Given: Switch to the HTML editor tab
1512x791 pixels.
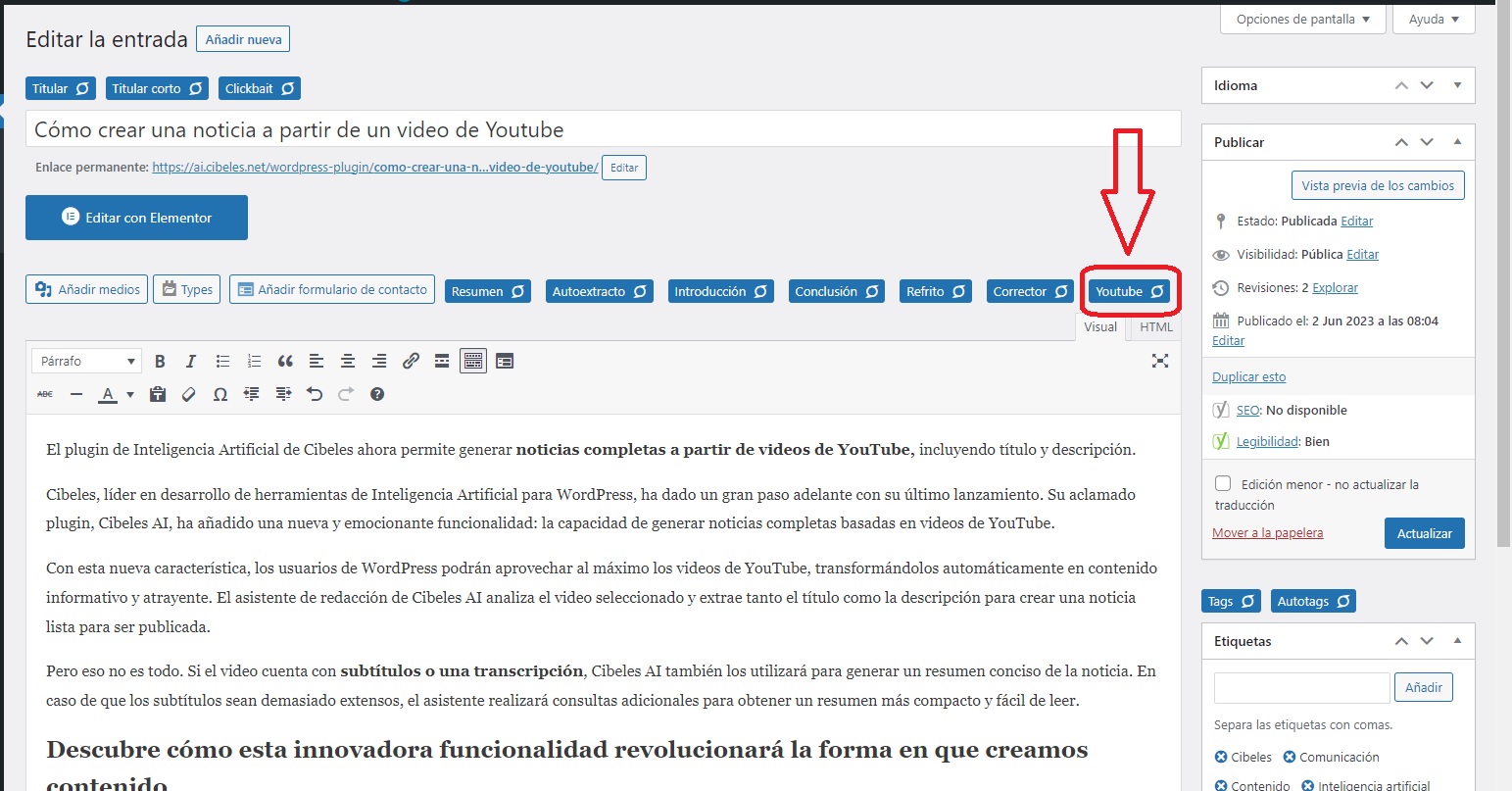Looking at the screenshot, I should tap(1156, 327).
